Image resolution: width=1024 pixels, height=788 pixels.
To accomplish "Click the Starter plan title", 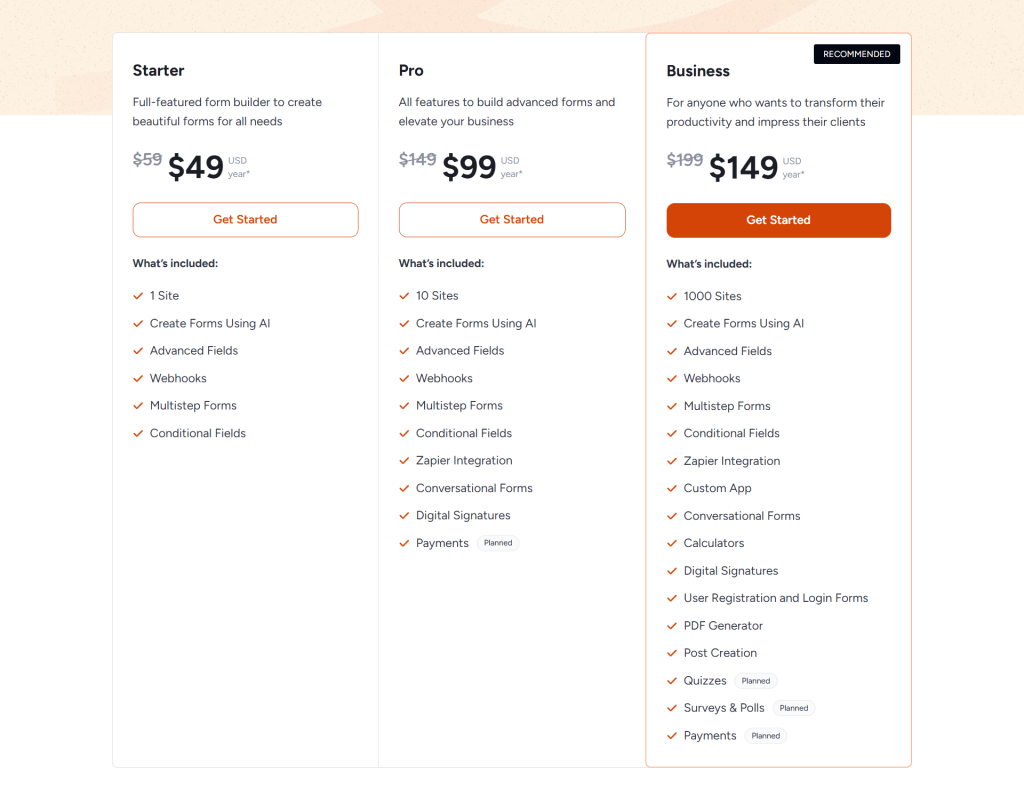I will click(158, 70).
